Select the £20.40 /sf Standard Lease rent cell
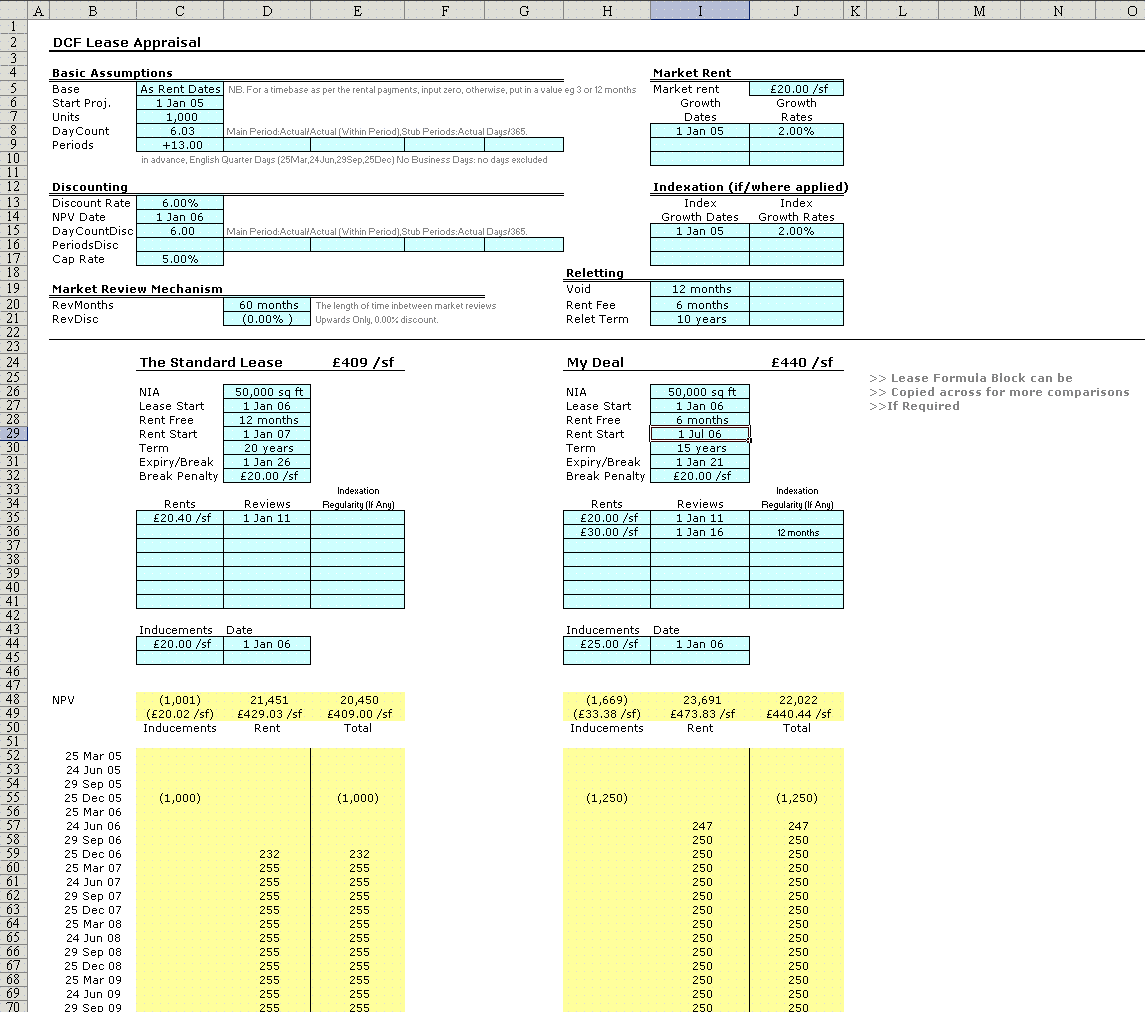The width and height of the screenshot is (1145, 1012). [180, 518]
